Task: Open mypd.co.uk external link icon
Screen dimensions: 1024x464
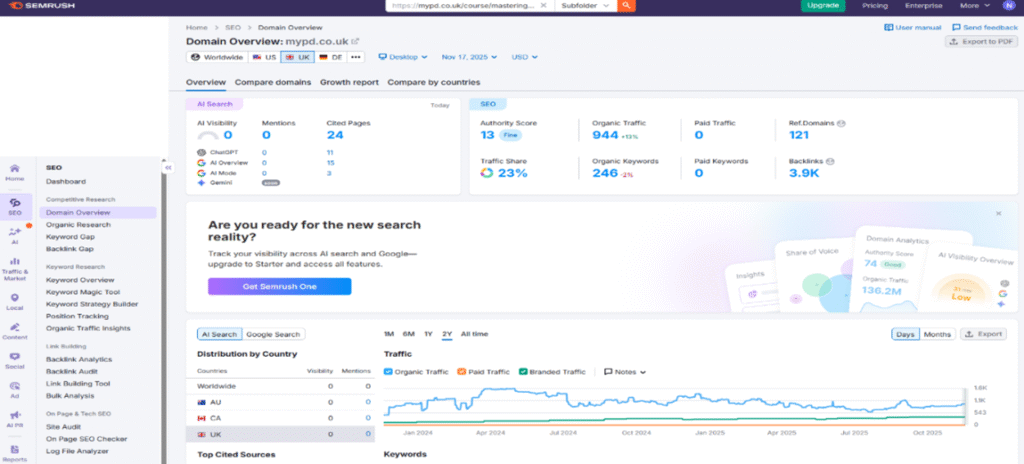Action: tap(355, 41)
